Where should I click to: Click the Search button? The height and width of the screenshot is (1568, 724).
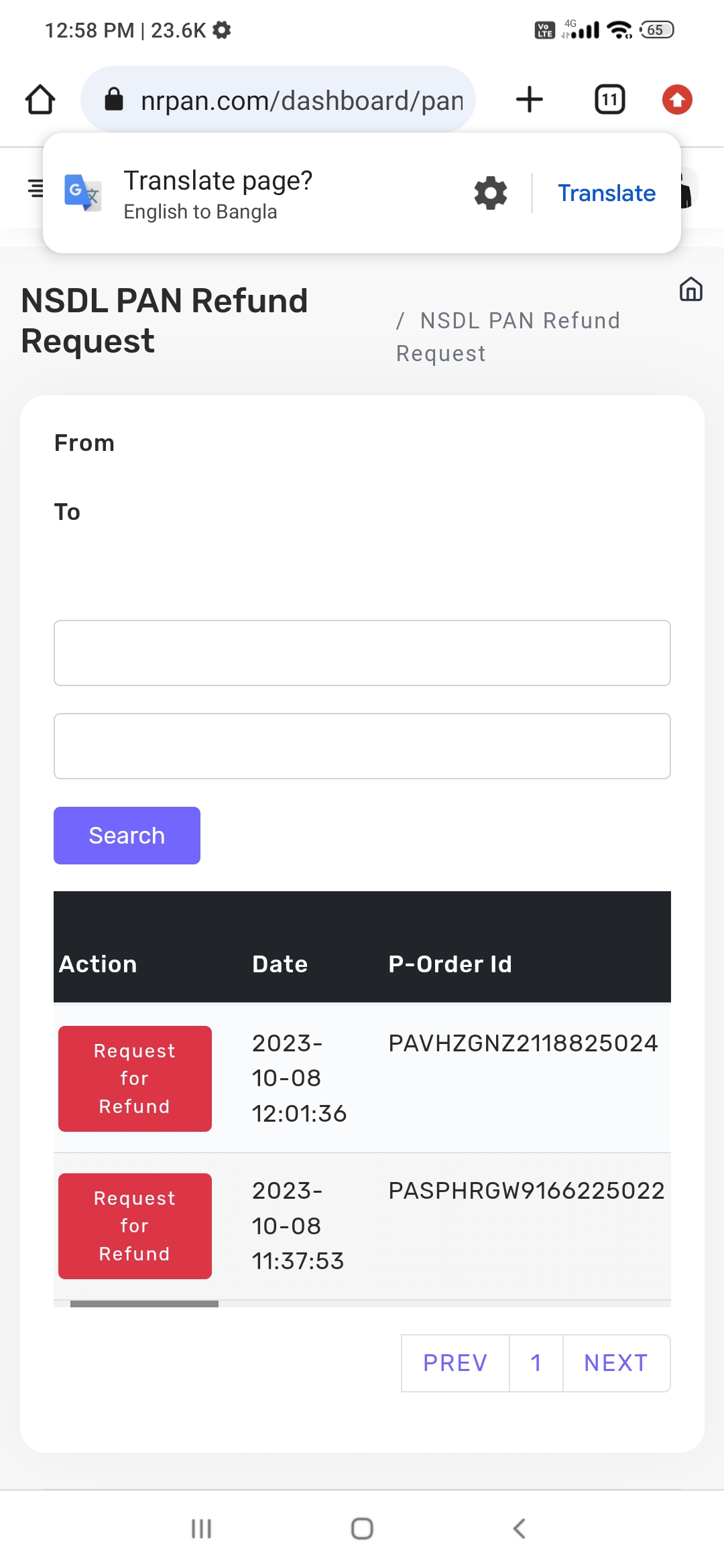[127, 836]
